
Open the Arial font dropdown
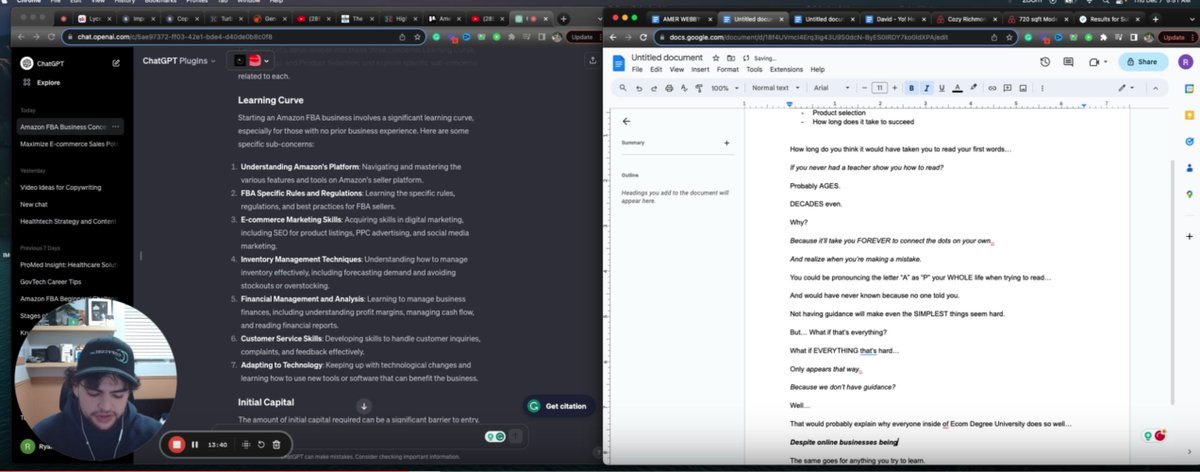[832, 88]
